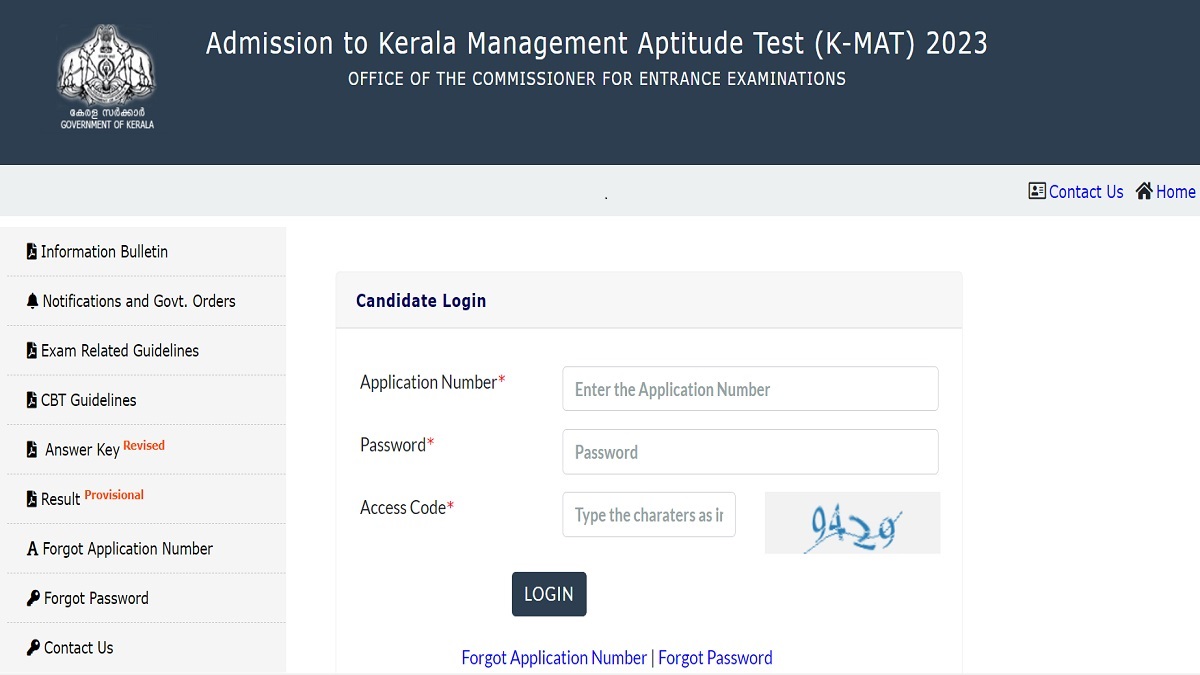Click the key icon beside Forgot Password in sidebar
Image resolution: width=1200 pixels, height=675 pixels.
[34, 598]
